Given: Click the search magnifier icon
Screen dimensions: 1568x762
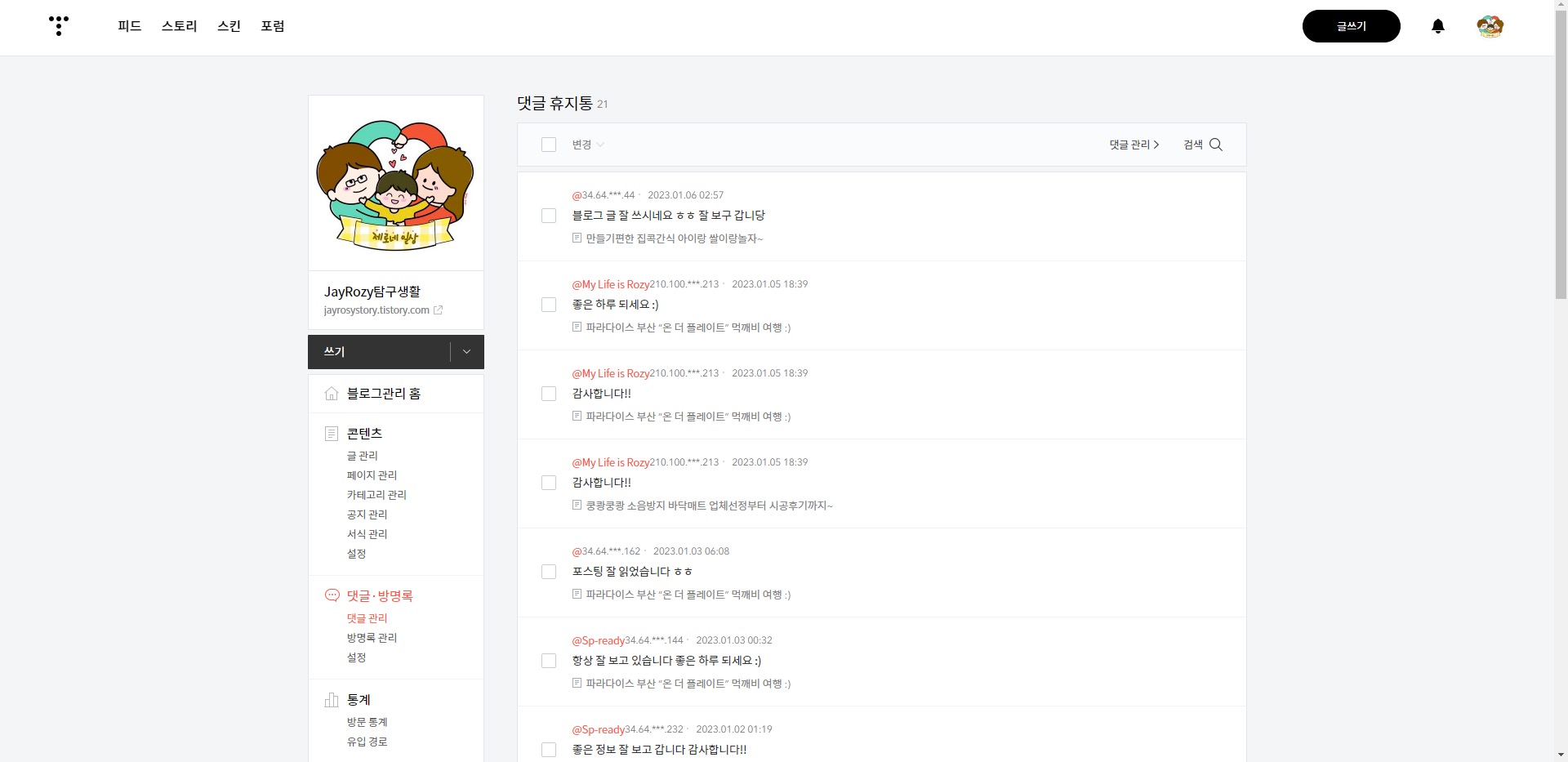Looking at the screenshot, I should pyautogui.click(x=1216, y=145).
